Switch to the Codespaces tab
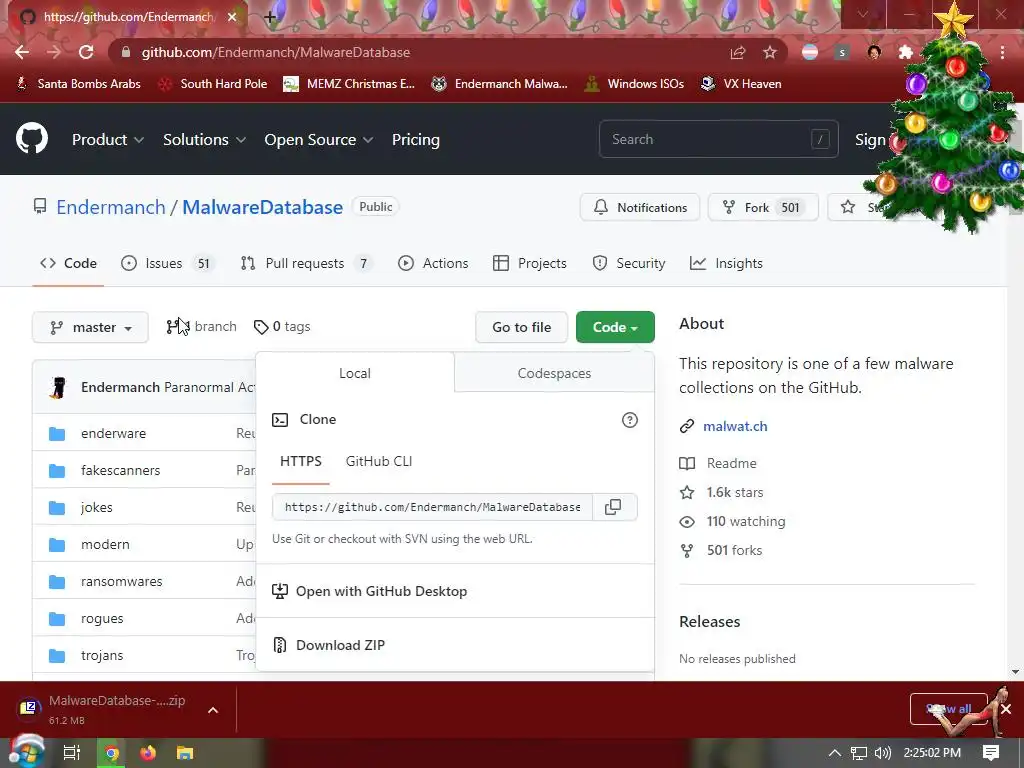This screenshot has height=768, width=1024. click(554, 373)
